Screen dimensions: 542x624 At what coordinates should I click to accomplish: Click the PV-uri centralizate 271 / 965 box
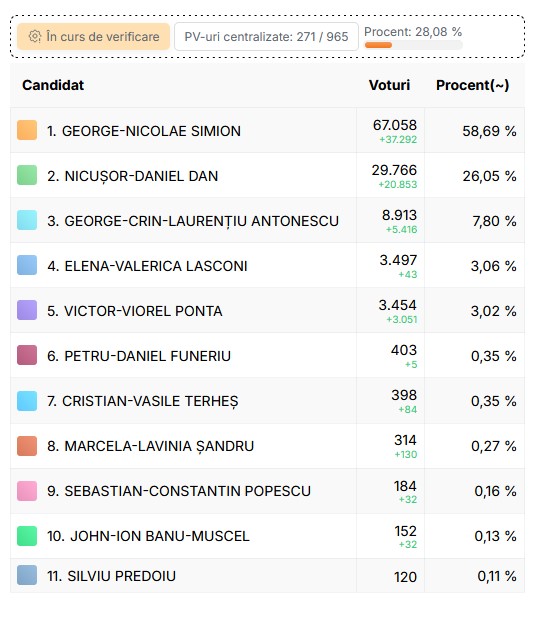pyautogui.click(x=266, y=37)
